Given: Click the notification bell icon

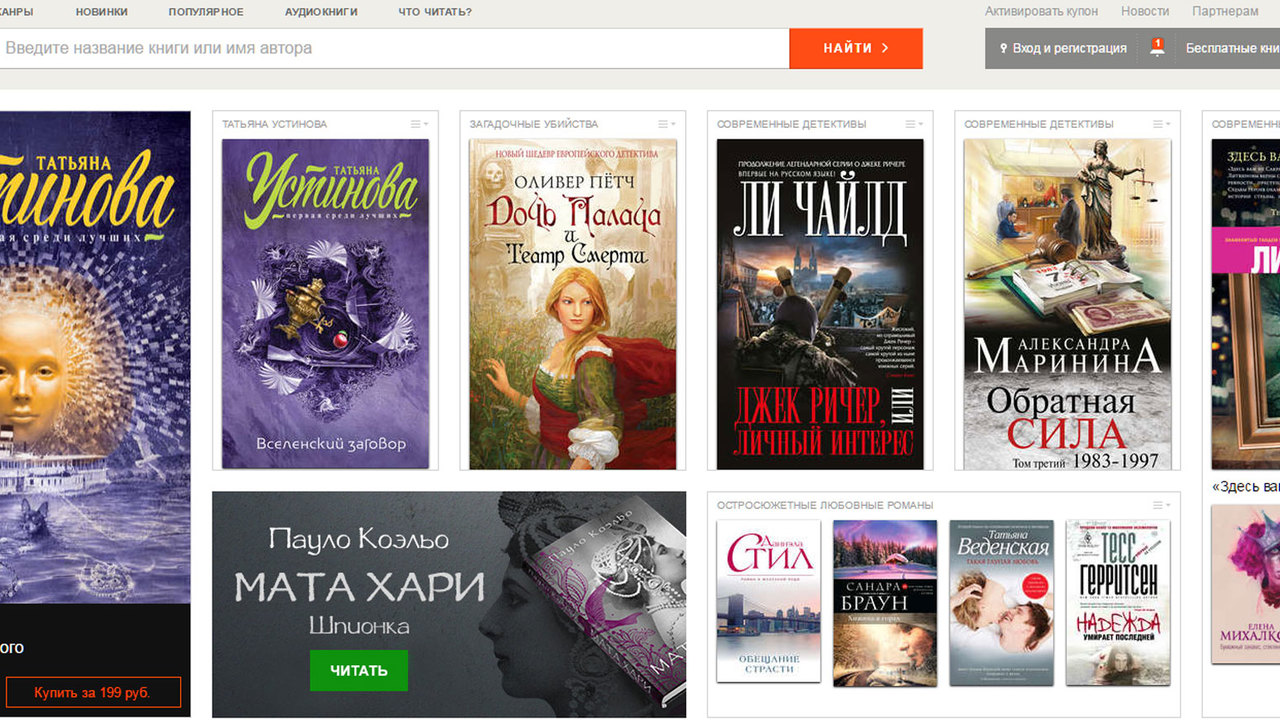Looking at the screenshot, I should click(x=1158, y=47).
